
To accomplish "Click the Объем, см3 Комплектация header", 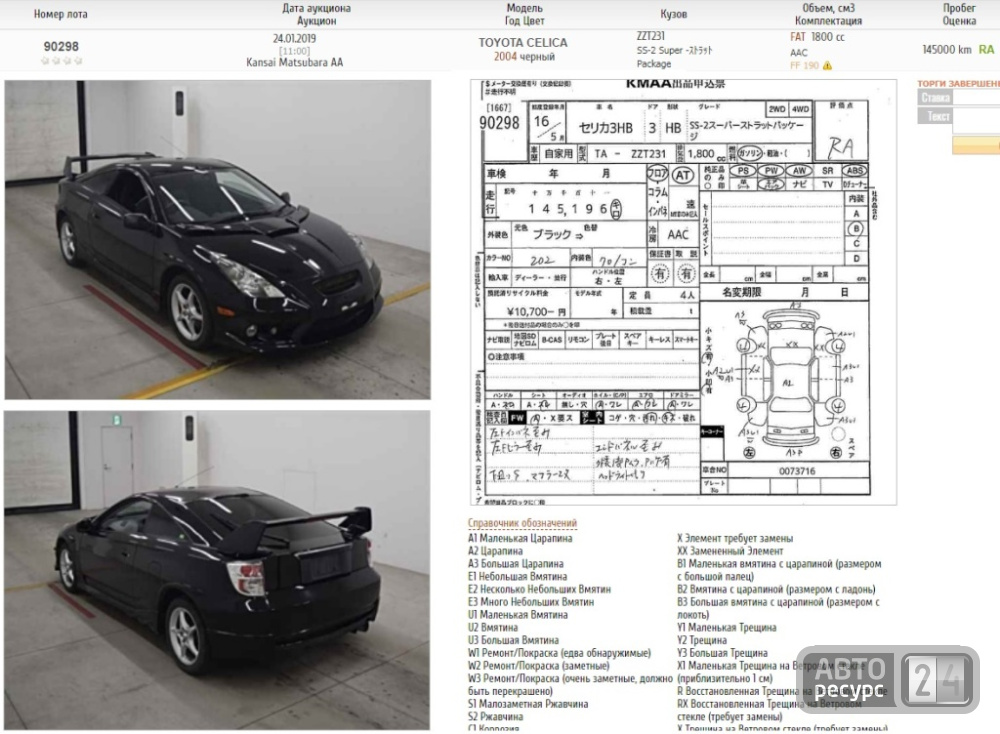I will pyautogui.click(x=828, y=14).
